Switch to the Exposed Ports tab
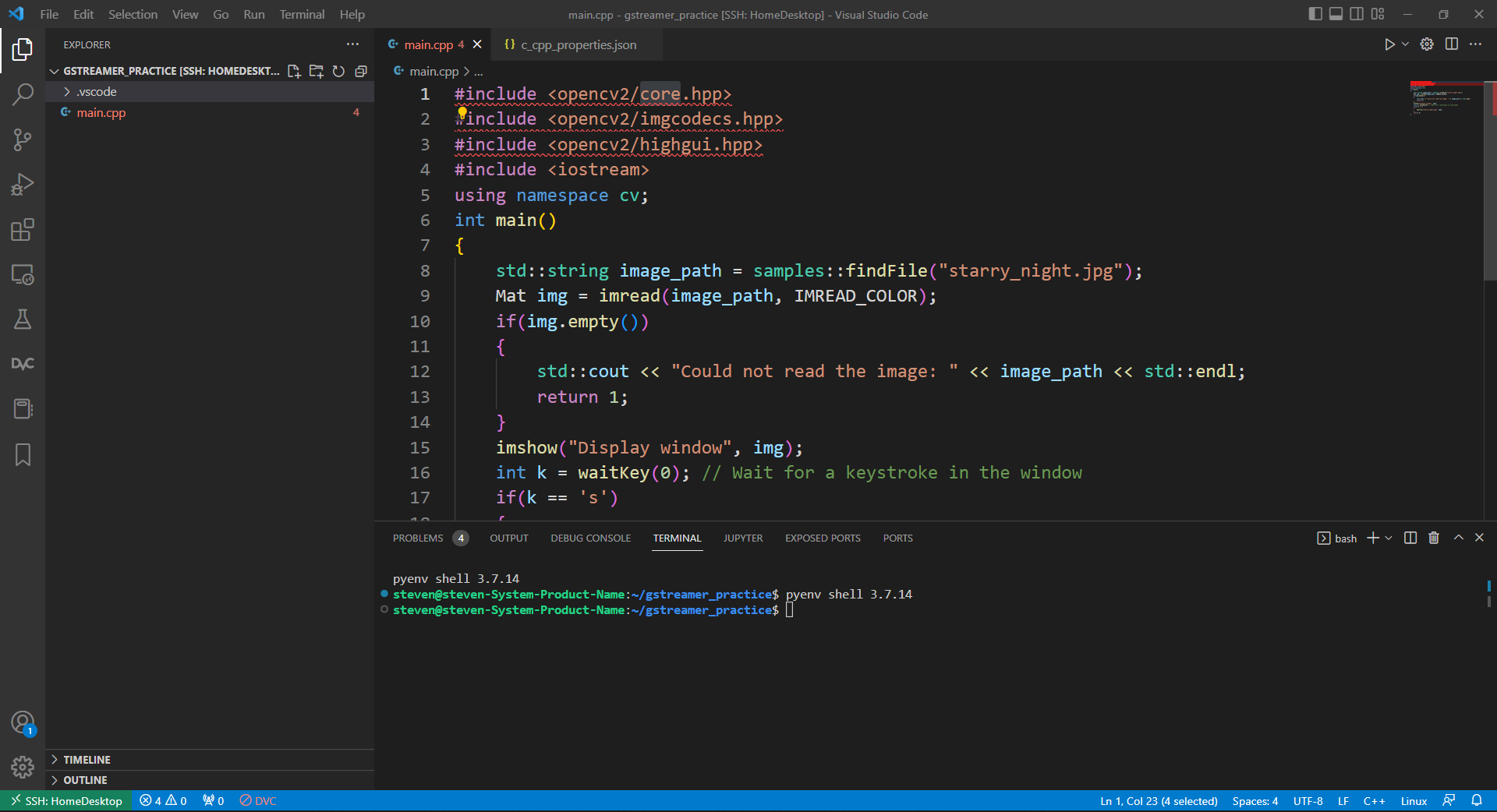 point(823,538)
